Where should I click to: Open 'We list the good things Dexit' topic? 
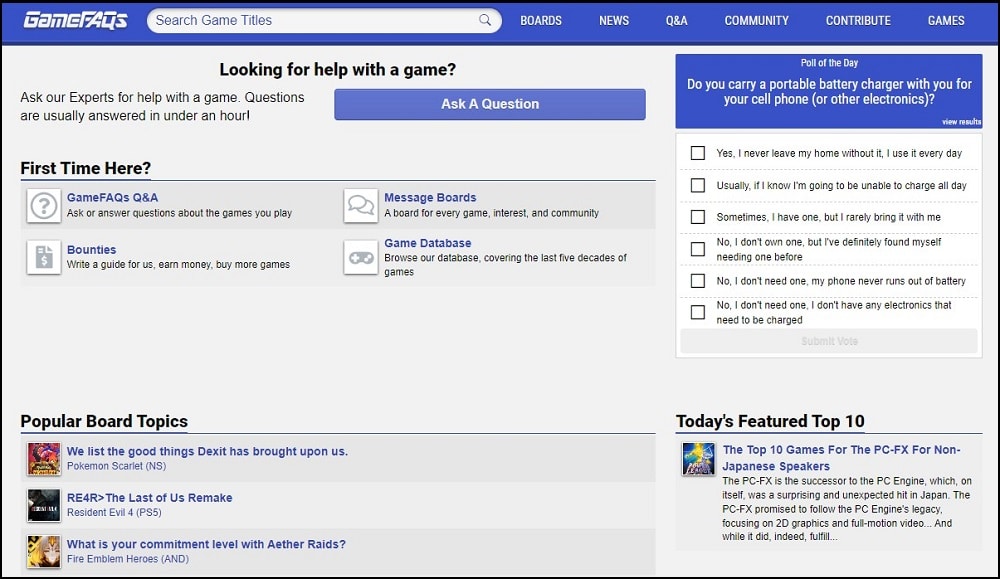[207, 451]
